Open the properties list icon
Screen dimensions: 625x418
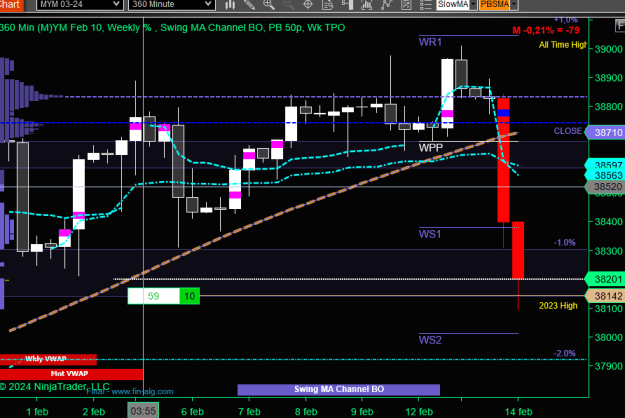(425, 5)
